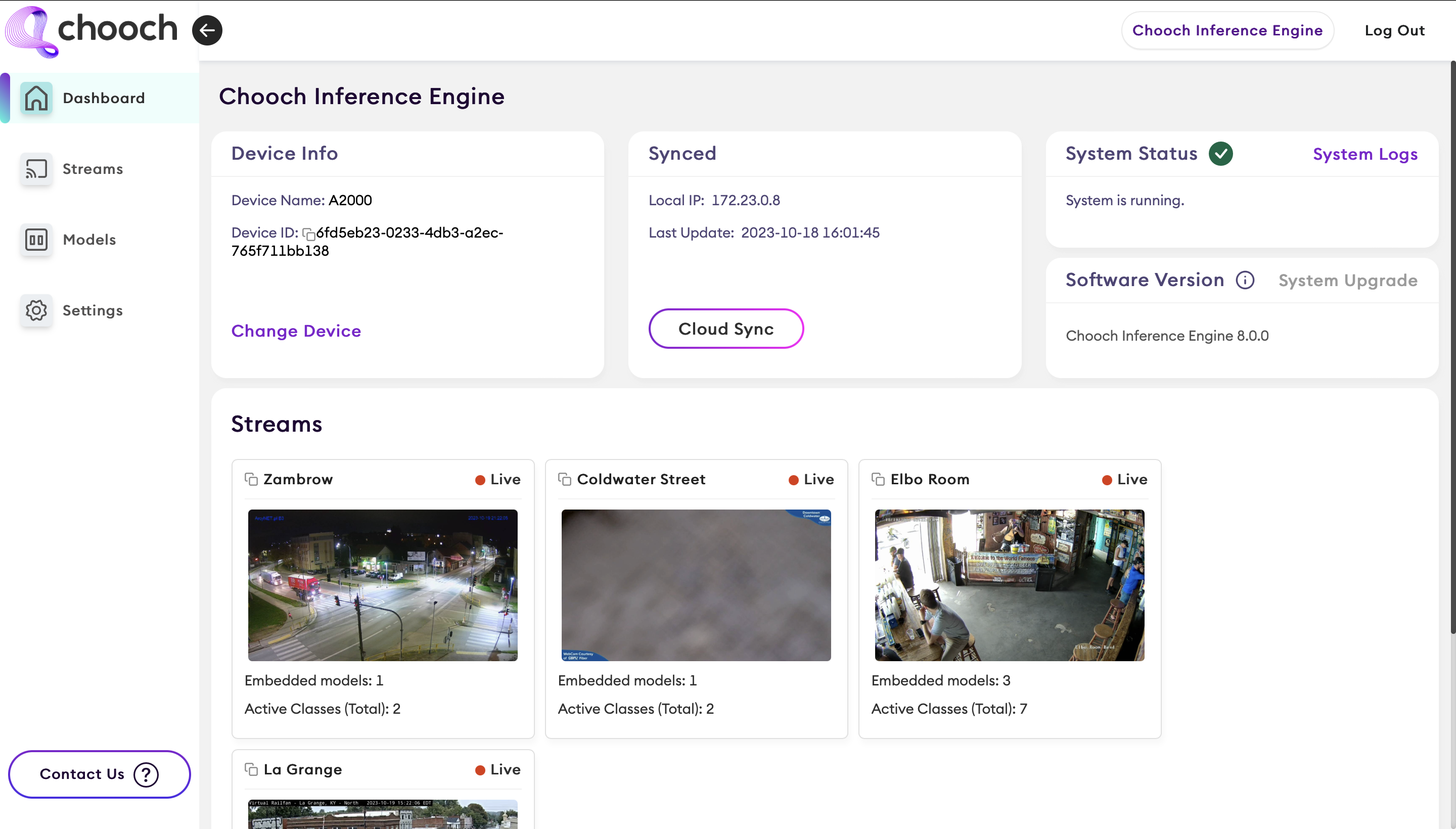
Task: Open Models page from sidebar
Action: [x=100, y=240]
